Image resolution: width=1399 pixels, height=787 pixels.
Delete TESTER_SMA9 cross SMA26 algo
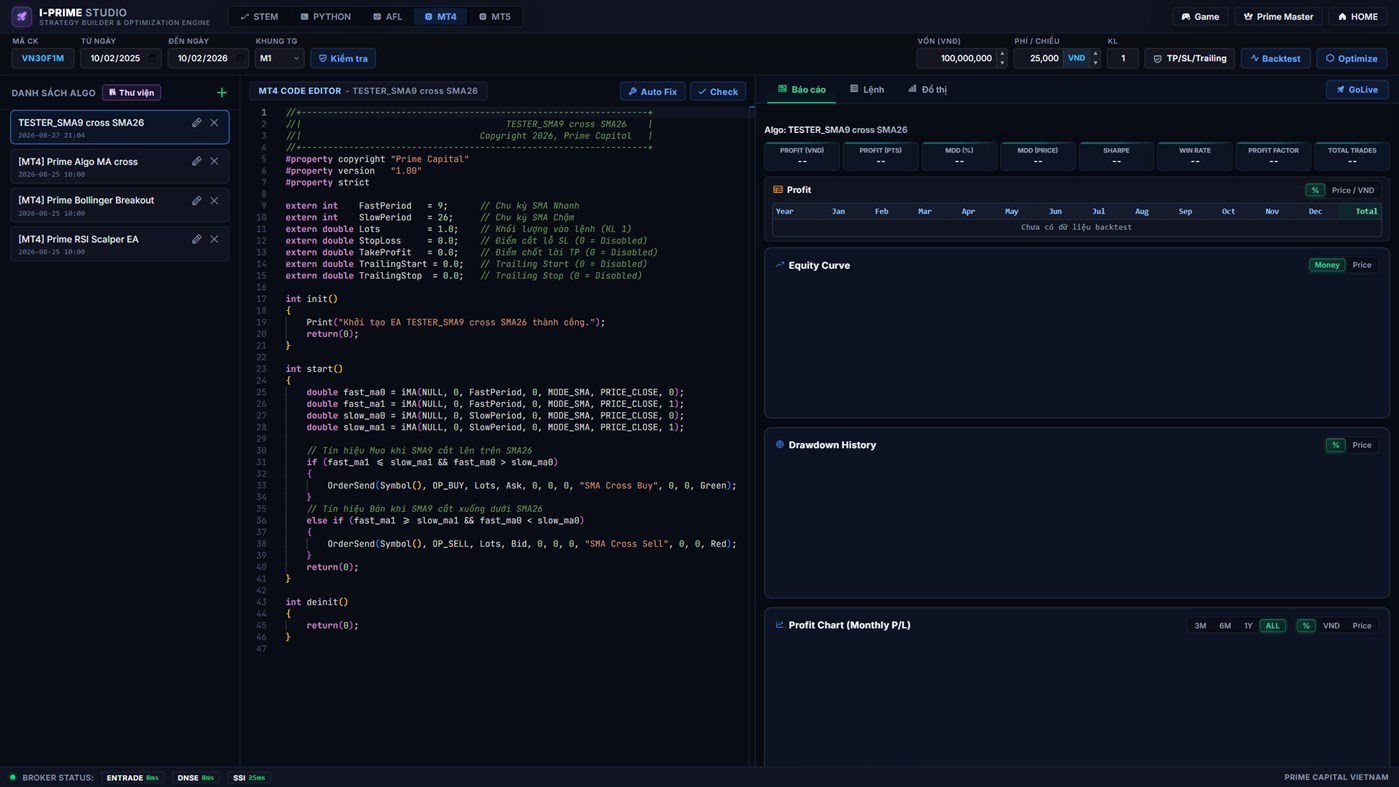point(214,123)
